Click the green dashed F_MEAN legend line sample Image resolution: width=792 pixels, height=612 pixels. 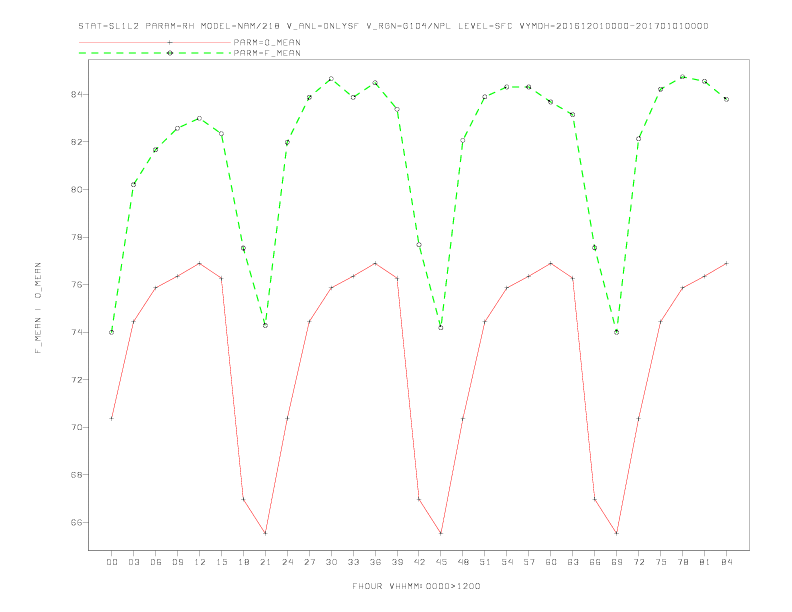[x=155, y=53]
